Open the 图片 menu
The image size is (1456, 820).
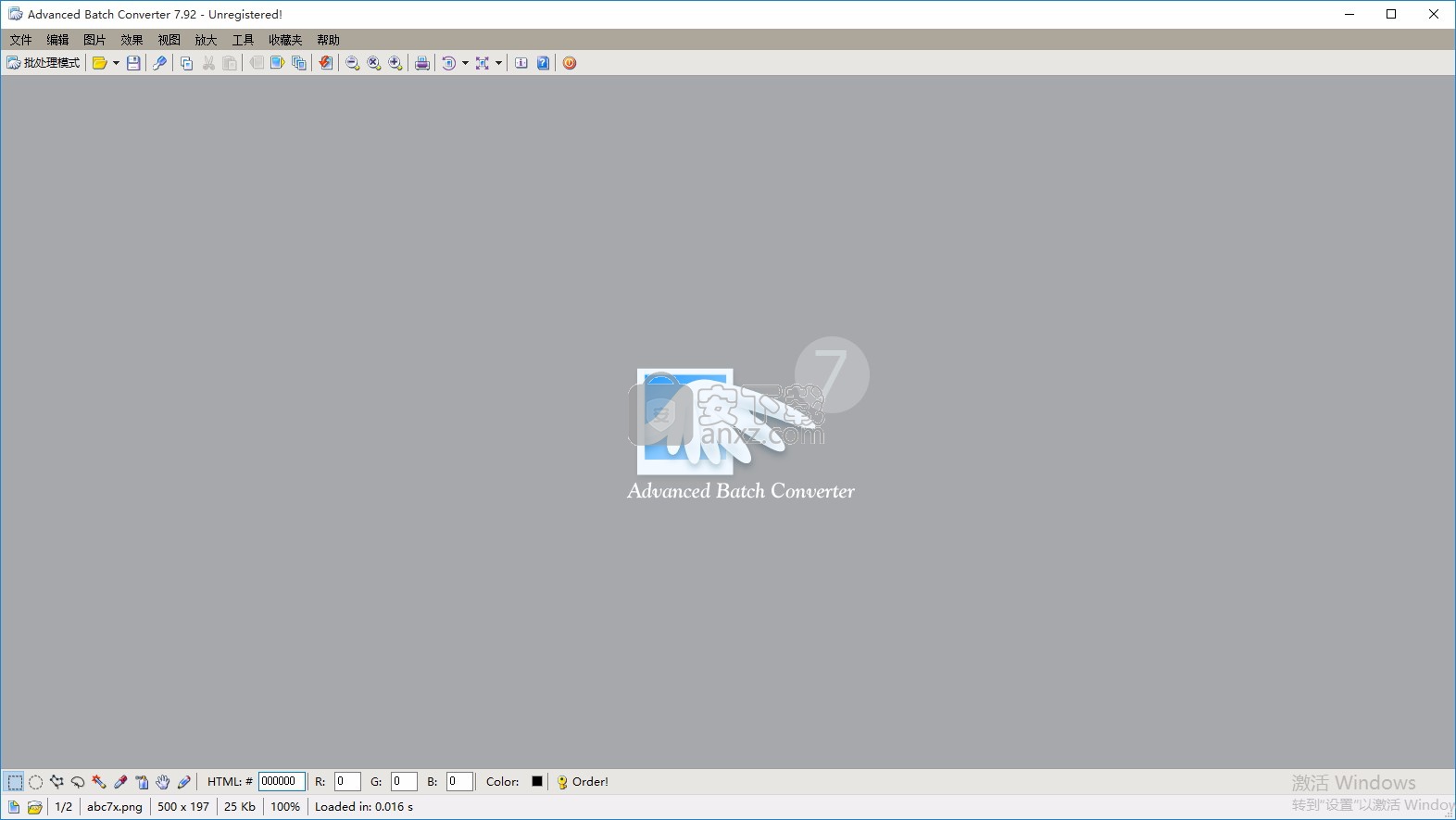tap(94, 40)
